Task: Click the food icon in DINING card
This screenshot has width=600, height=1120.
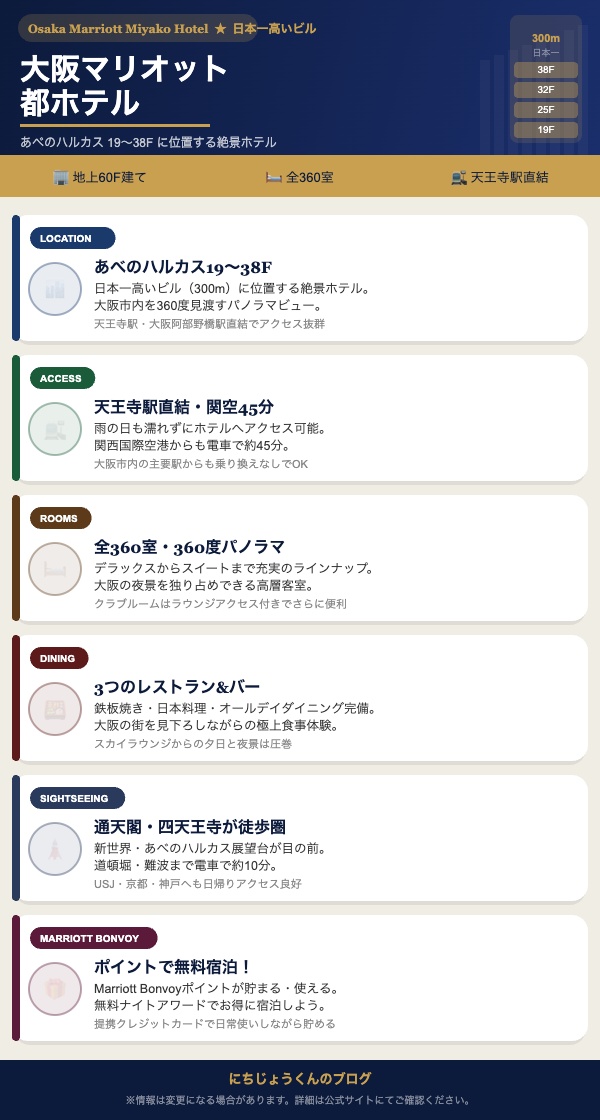Action: (x=55, y=708)
